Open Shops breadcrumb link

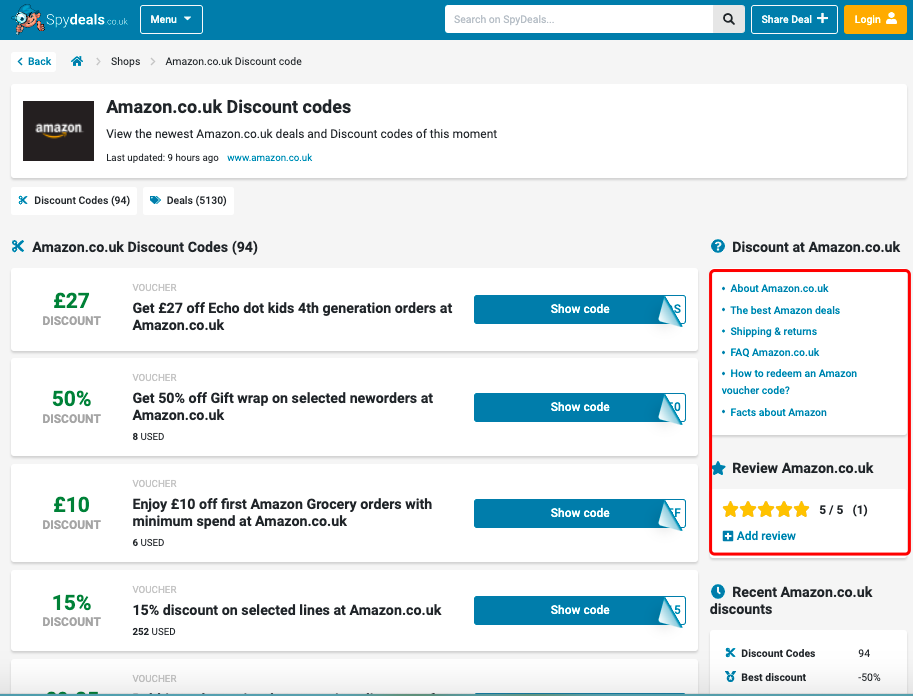click(125, 61)
